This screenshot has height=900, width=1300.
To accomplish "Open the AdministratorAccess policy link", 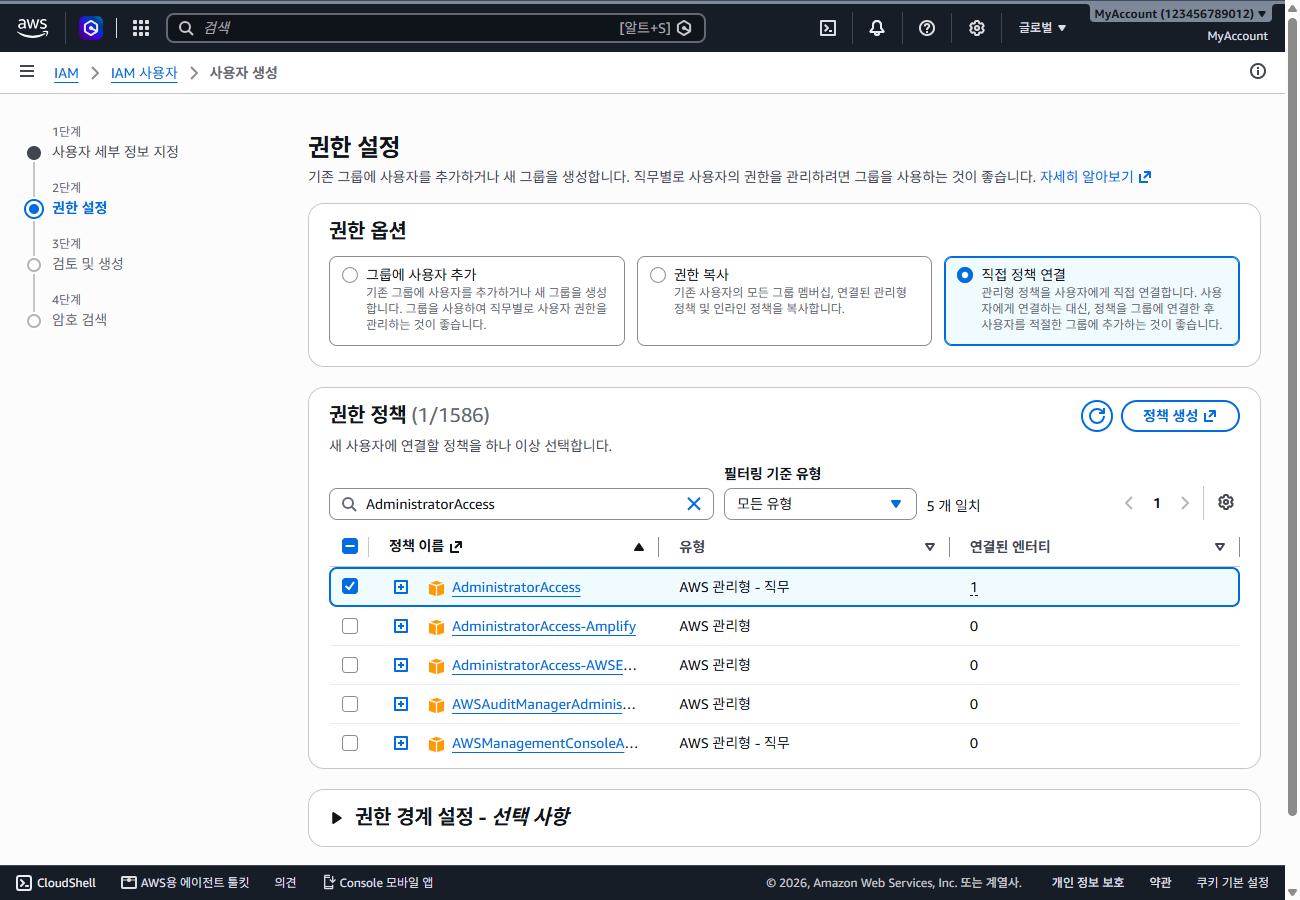I will pos(516,587).
